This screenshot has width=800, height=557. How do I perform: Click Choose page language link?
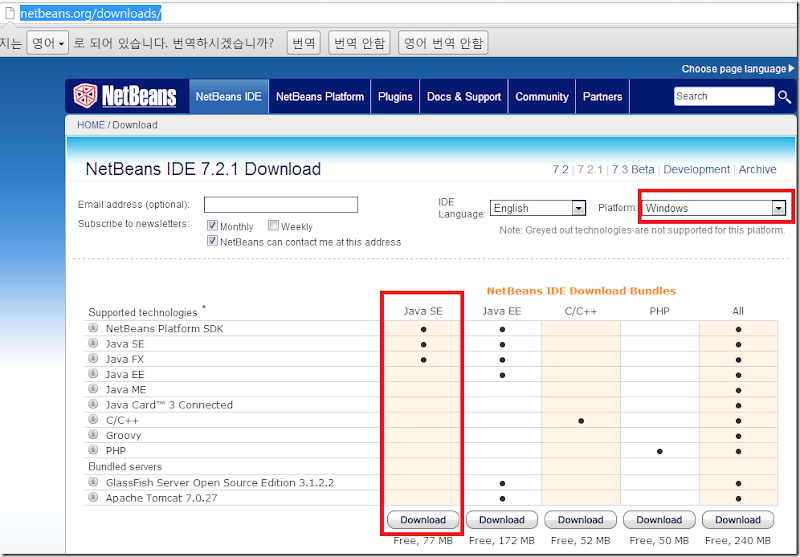[x=734, y=68]
